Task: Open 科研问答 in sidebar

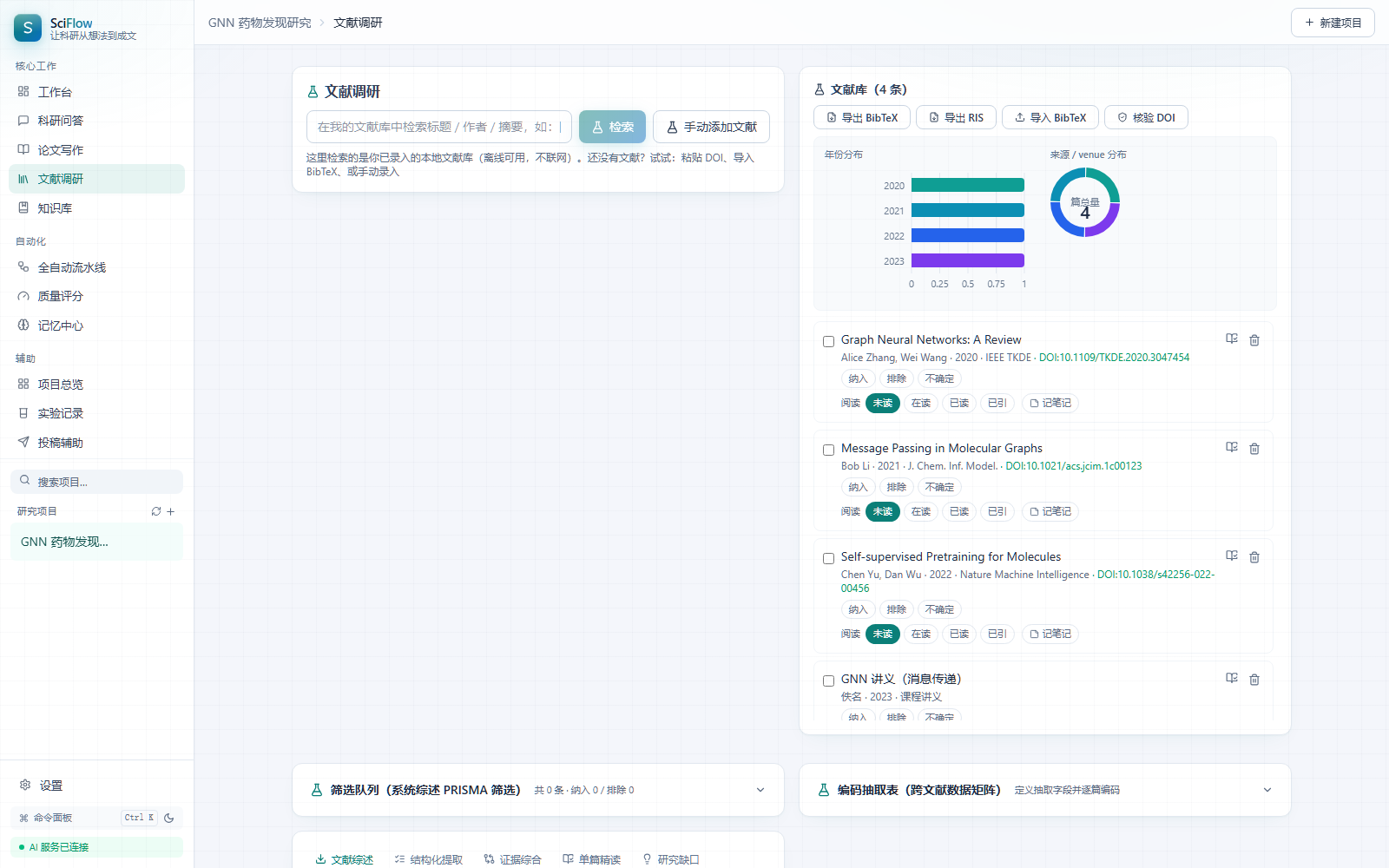Action: click(96, 121)
